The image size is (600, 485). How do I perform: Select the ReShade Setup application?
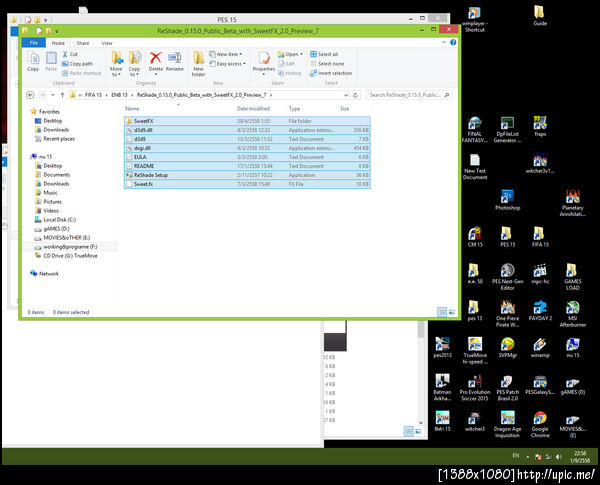[247, 175]
